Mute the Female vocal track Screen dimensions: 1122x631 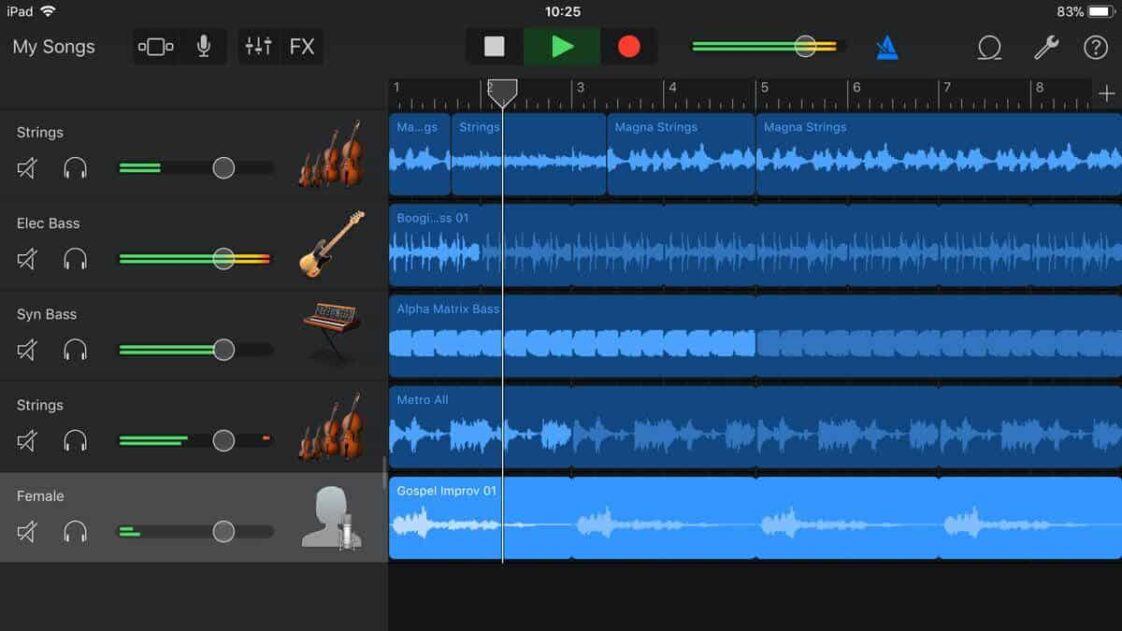point(26,532)
